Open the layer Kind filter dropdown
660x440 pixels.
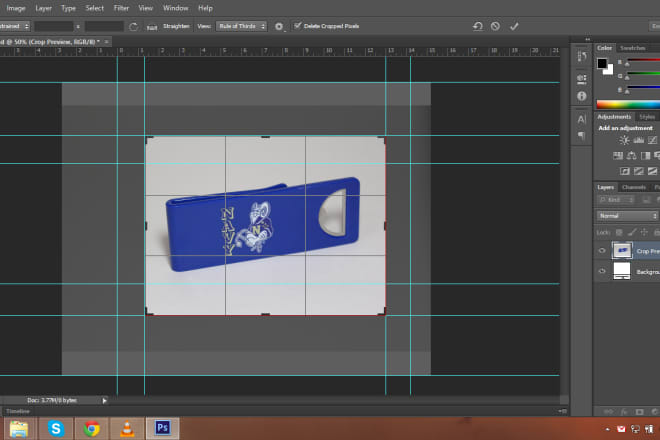pos(616,200)
